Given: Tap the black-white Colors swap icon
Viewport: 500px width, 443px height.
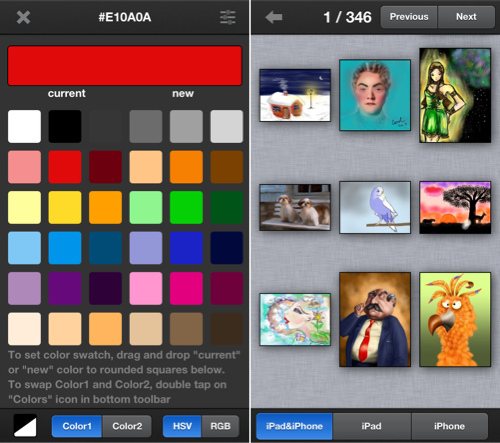Looking at the screenshot, I should pos(25,426).
